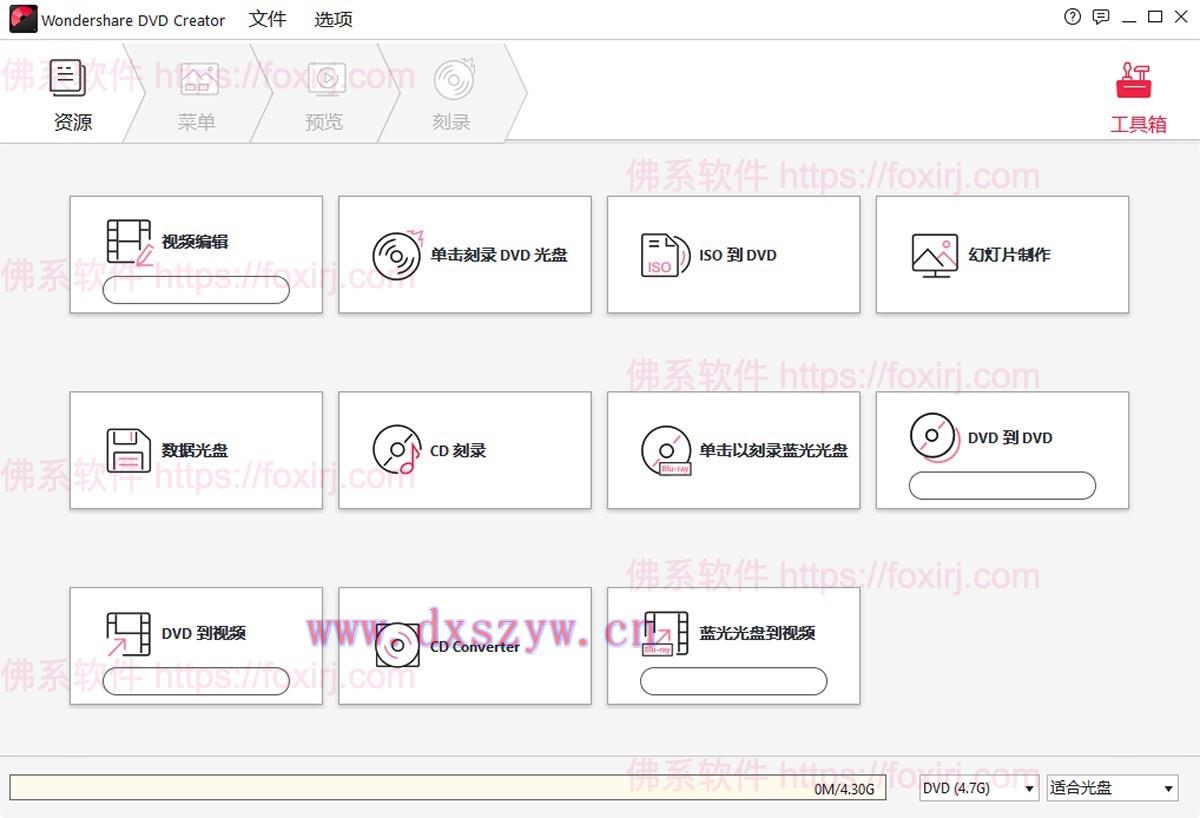
Task: Click the 预览 preview step icon
Action: tap(326, 79)
